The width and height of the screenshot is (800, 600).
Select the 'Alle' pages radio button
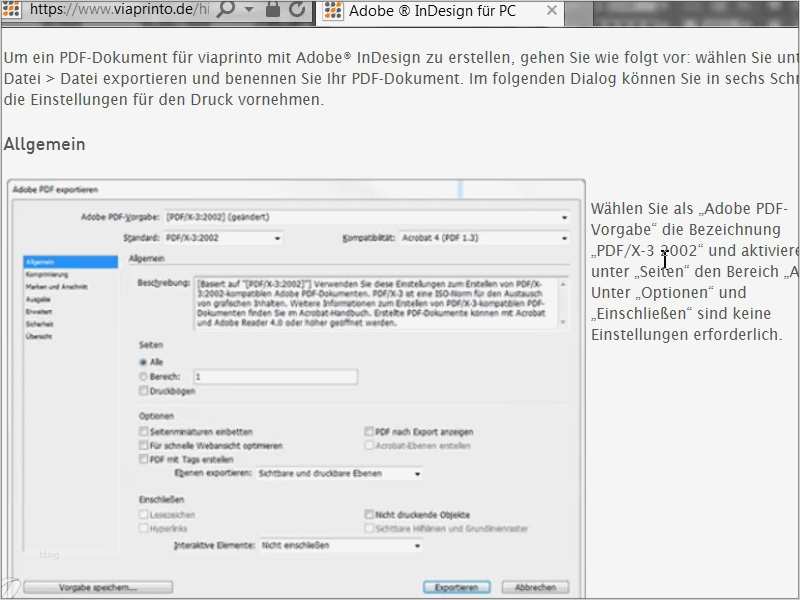143,362
